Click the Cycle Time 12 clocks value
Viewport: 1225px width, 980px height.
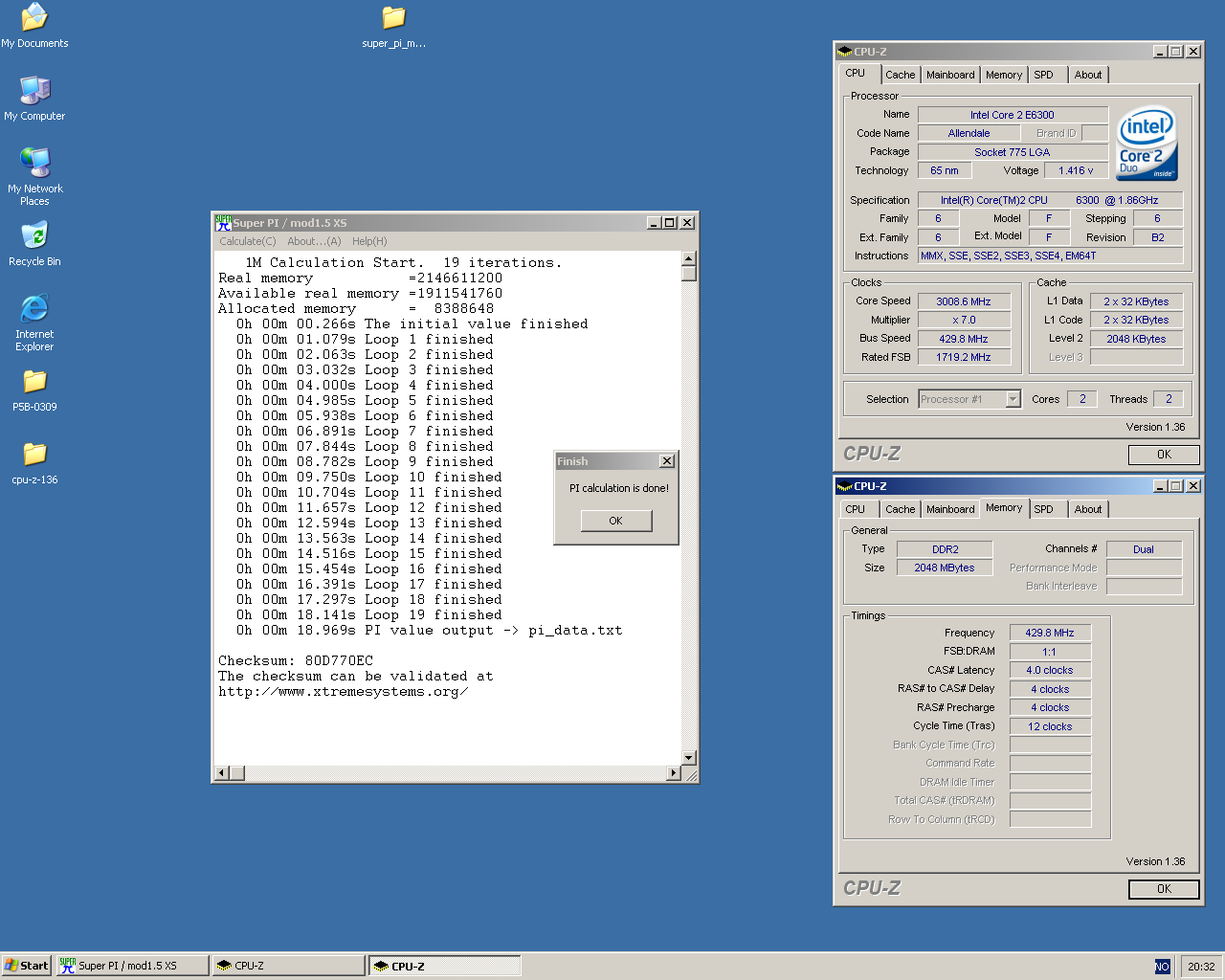[1050, 726]
